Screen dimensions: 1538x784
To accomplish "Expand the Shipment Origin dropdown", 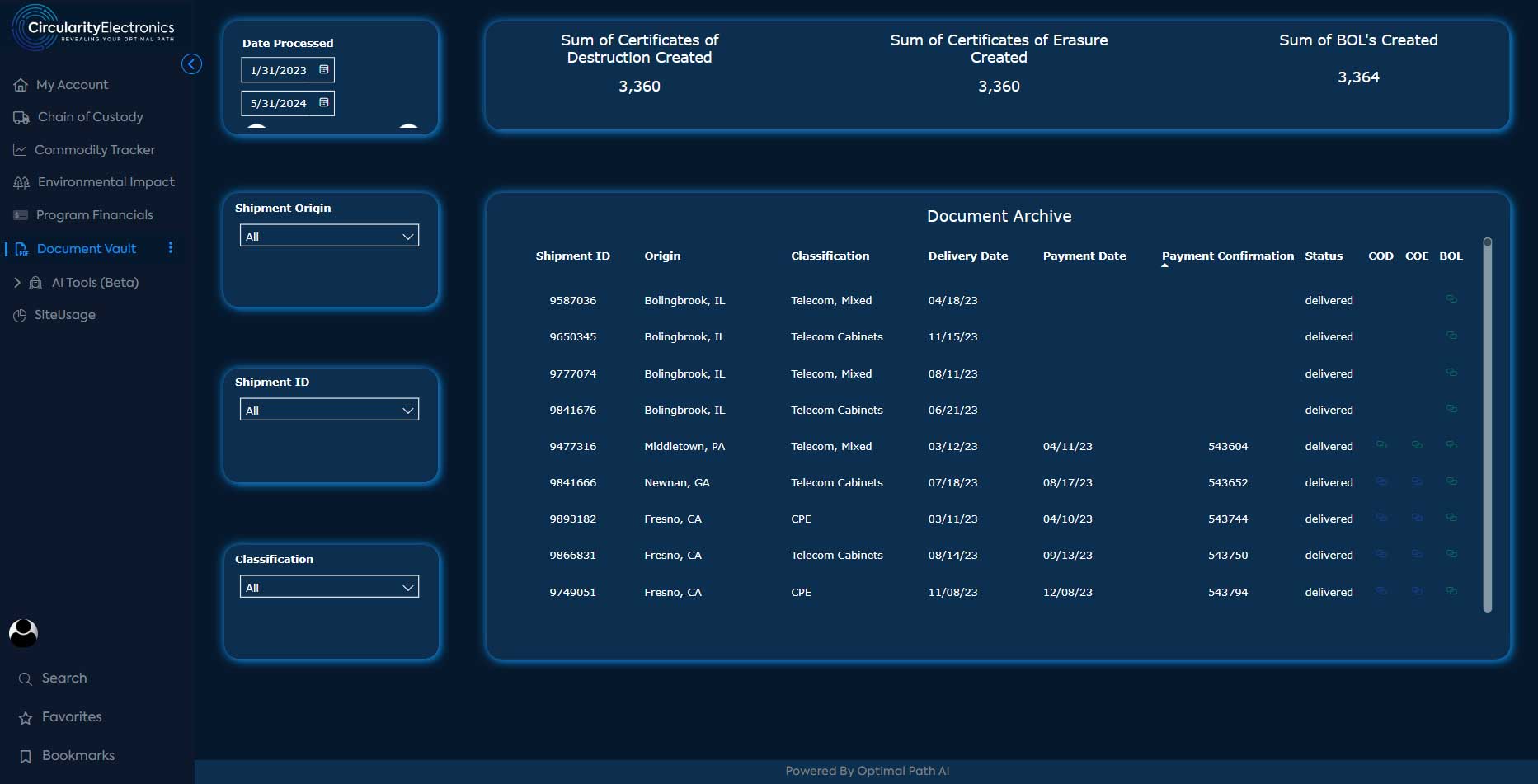I will 330,236.
